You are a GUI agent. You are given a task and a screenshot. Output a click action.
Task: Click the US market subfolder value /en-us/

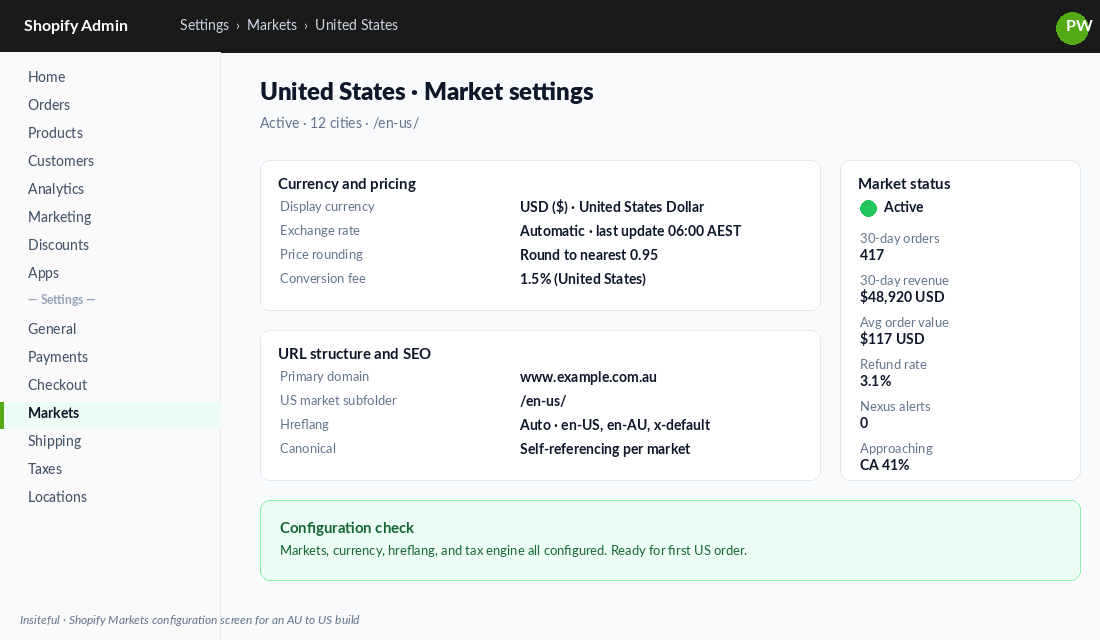(x=543, y=401)
